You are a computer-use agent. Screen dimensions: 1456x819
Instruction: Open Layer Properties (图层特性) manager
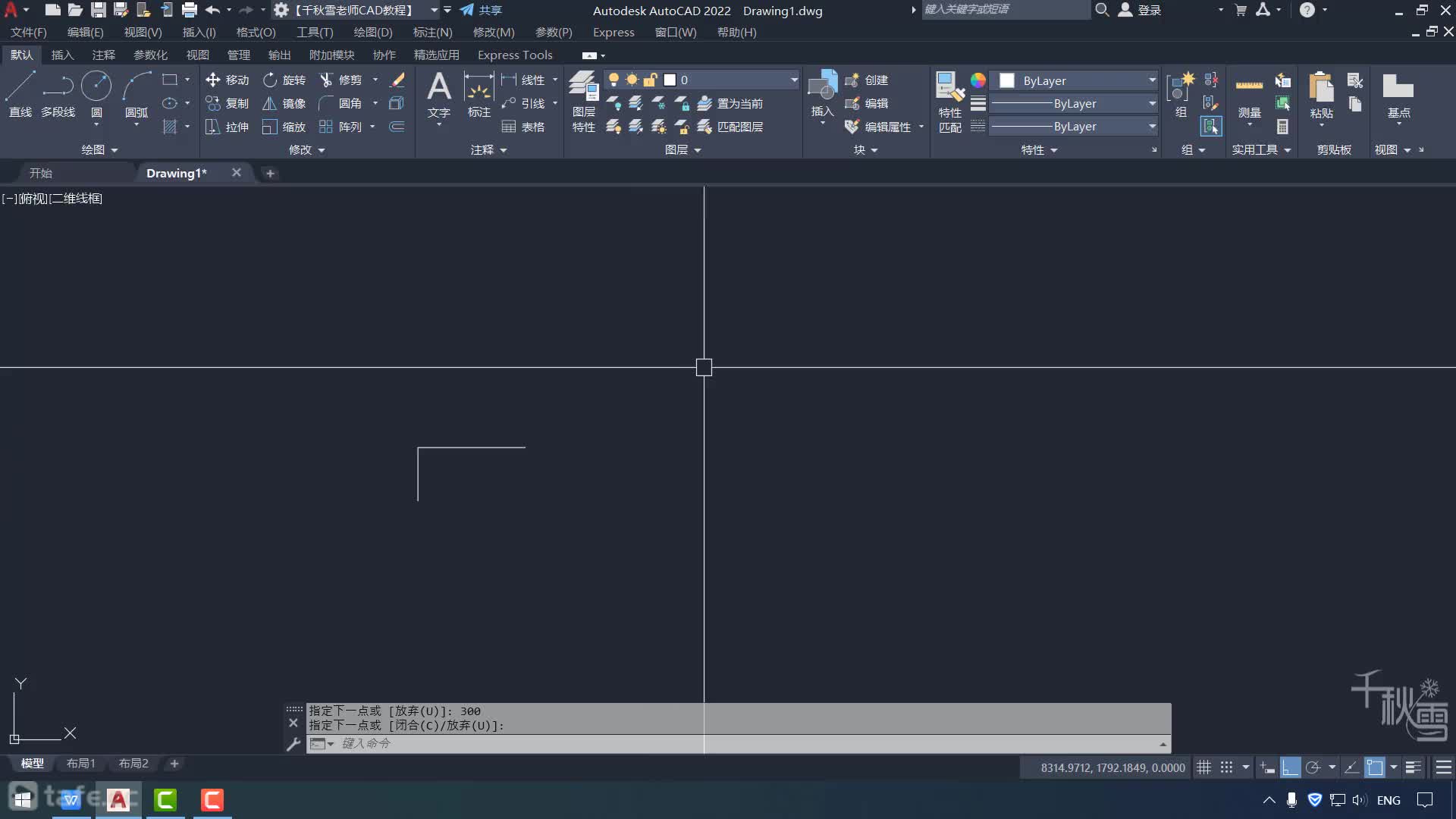tap(584, 102)
